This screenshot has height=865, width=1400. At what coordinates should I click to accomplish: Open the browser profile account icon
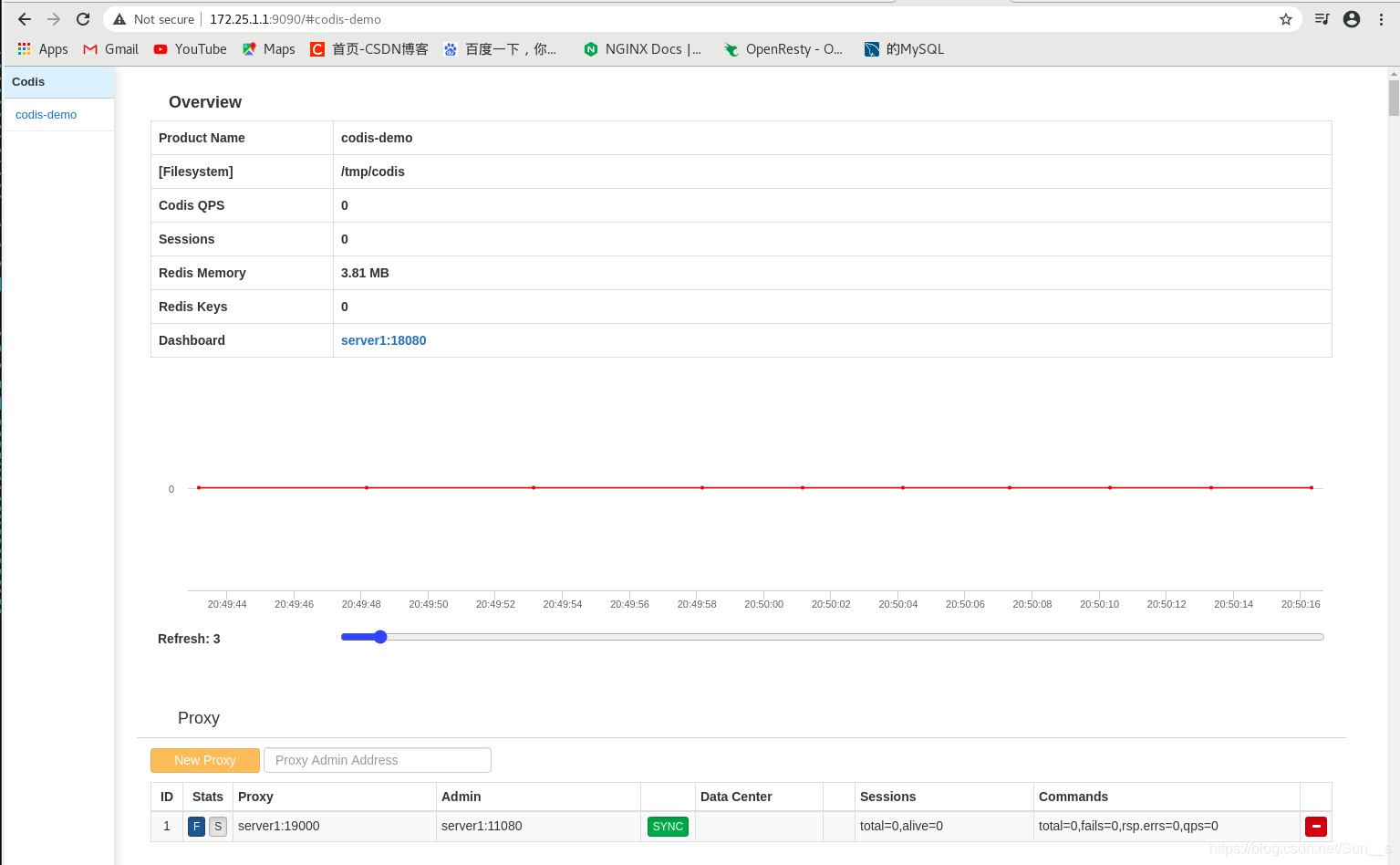(1352, 19)
